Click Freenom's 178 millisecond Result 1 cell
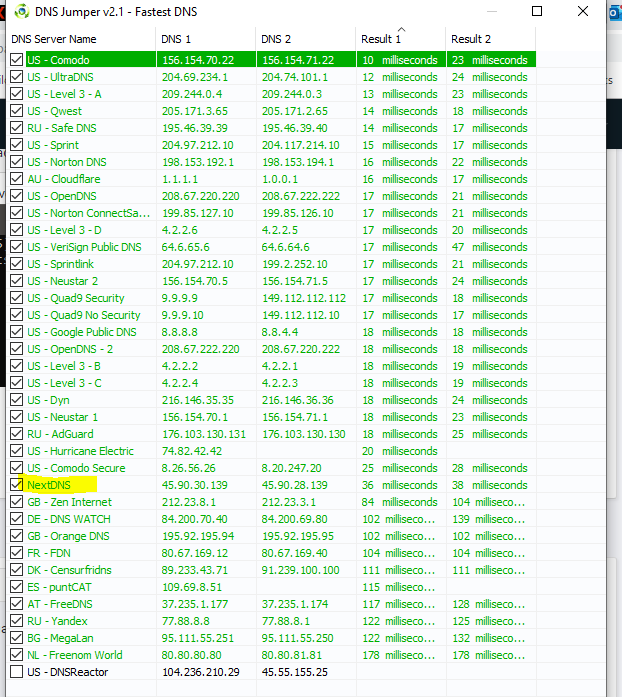The image size is (622, 697). 399,655
